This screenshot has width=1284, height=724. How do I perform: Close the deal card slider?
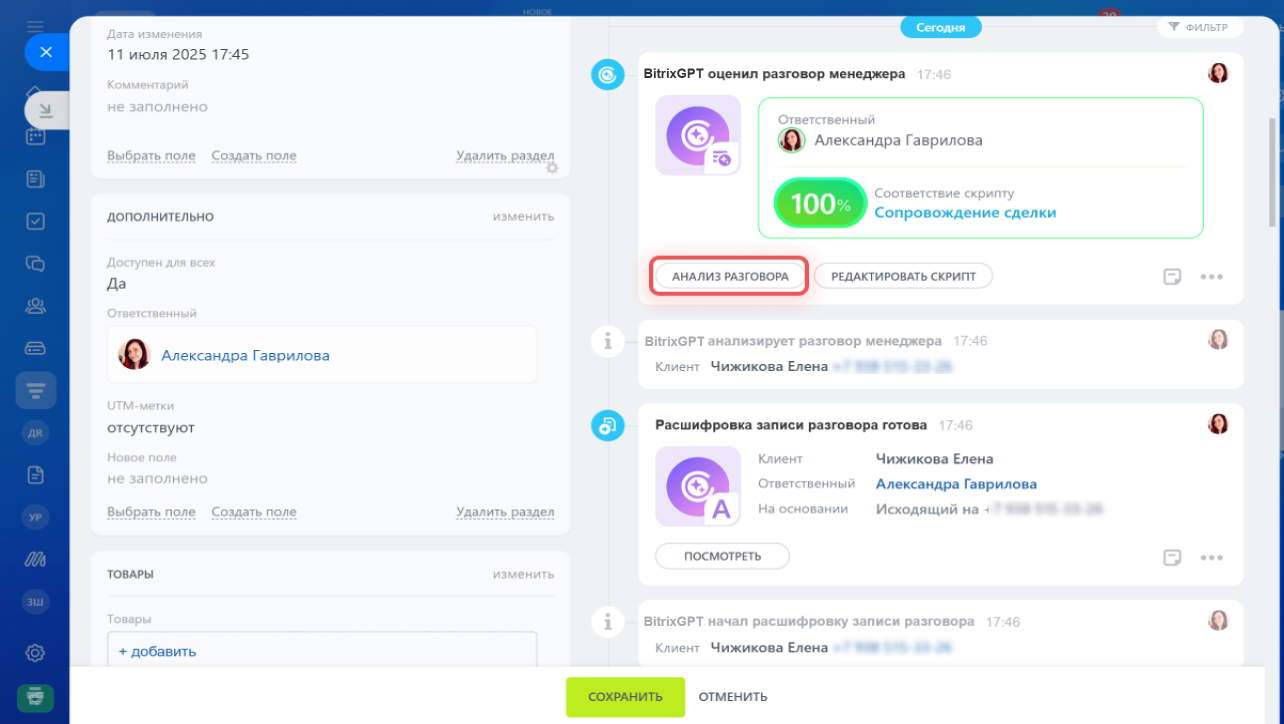click(x=45, y=52)
